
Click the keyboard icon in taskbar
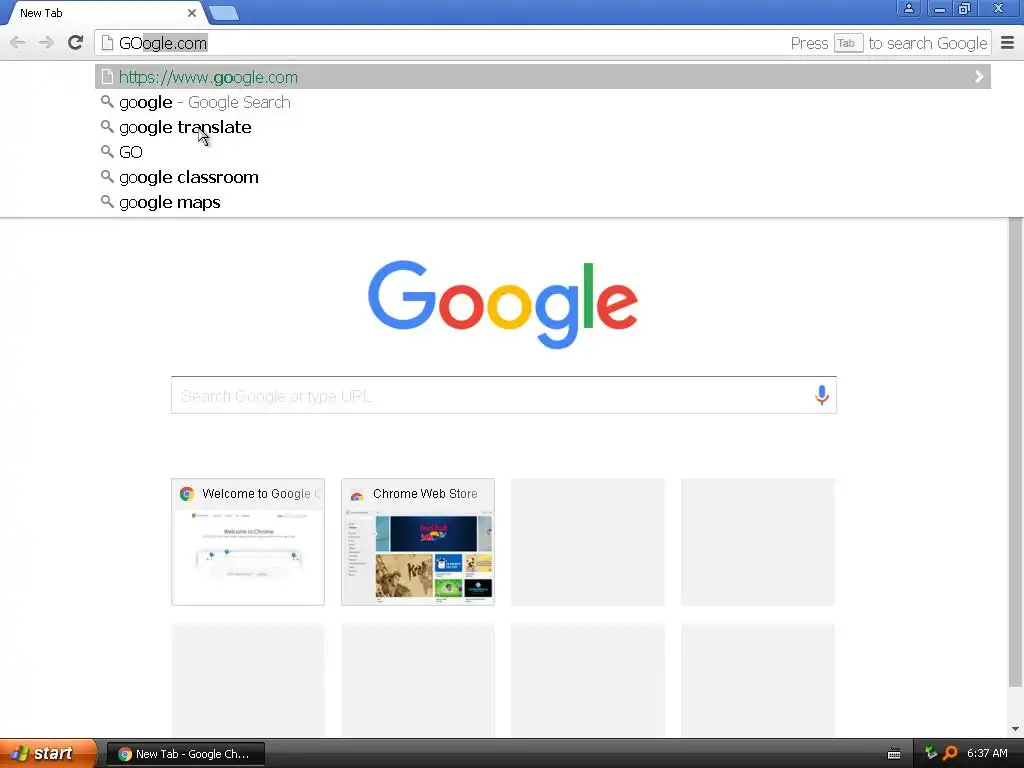pyautogui.click(x=894, y=754)
